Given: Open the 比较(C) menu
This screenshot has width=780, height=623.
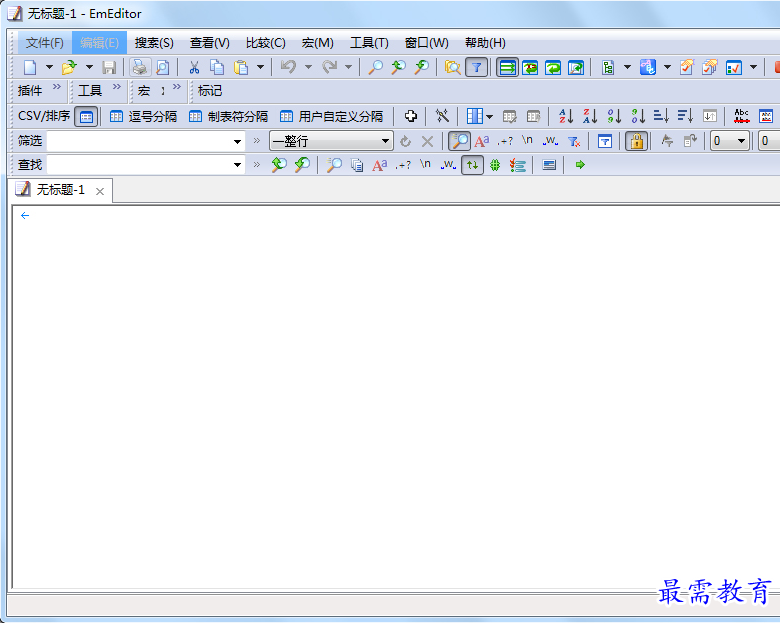Looking at the screenshot, I should pyautogui.click(x=266, y=43).
